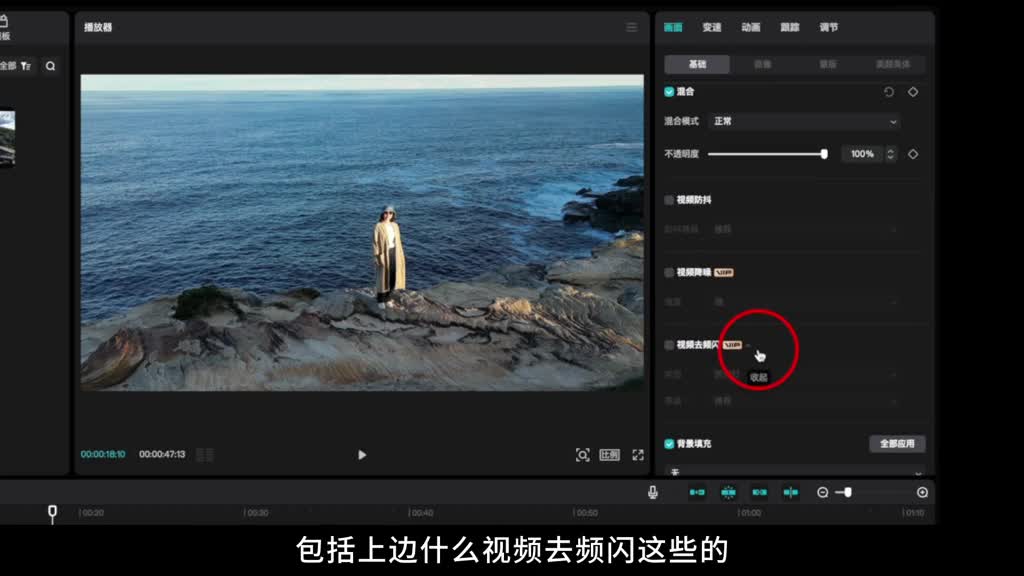Open the search icon in media panel

[x=50, y=66]
